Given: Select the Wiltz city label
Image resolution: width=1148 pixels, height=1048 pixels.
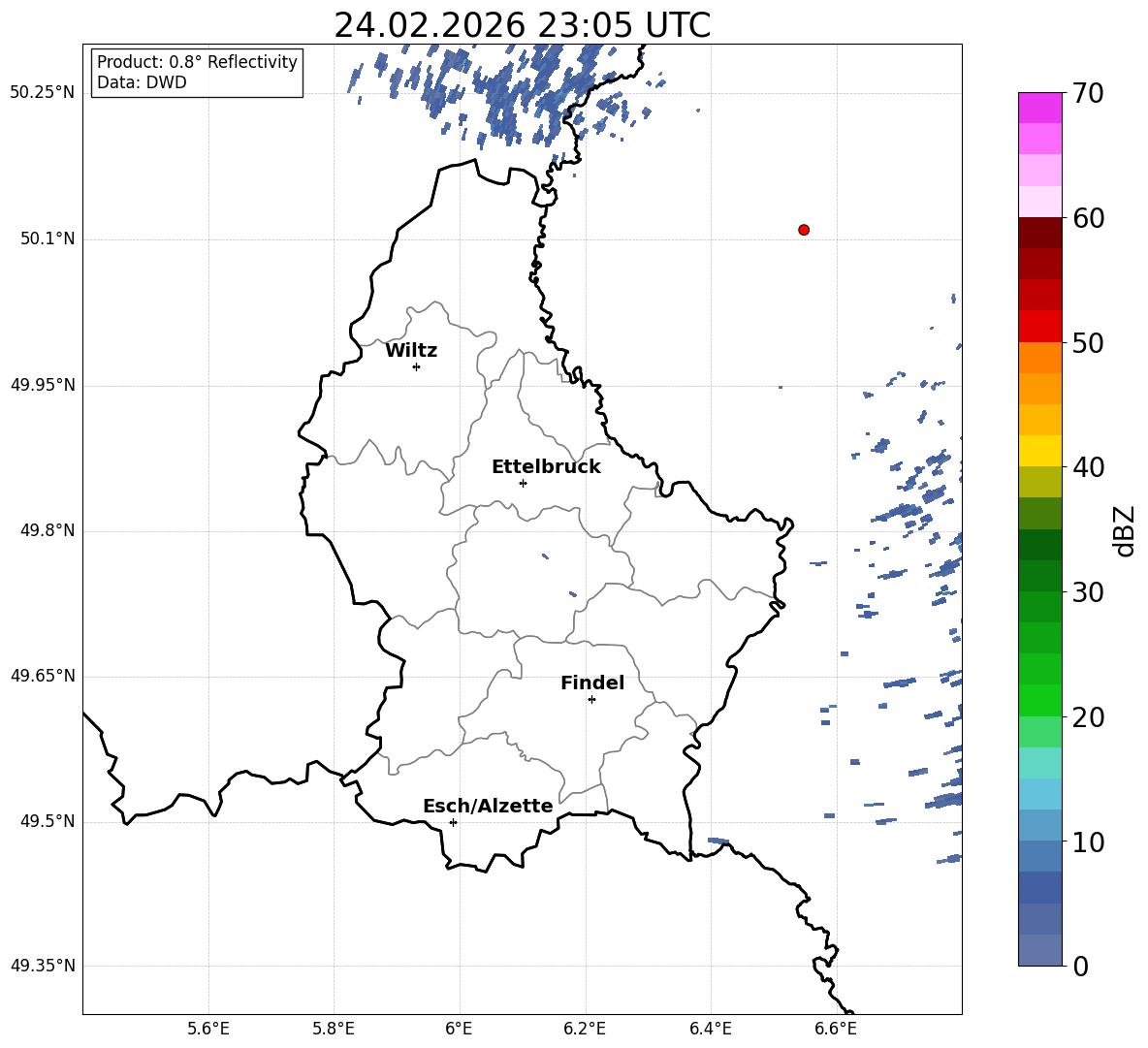Looking at the screenshot, I should point(411,351).
